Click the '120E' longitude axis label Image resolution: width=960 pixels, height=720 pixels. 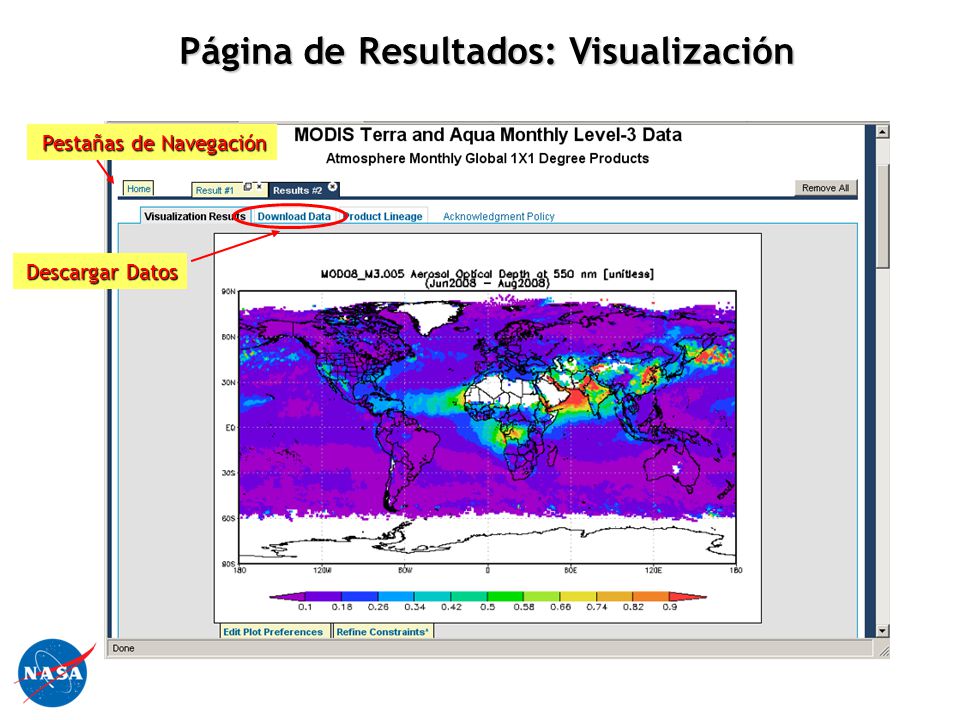pyautogui.click(x=653, y=570)
